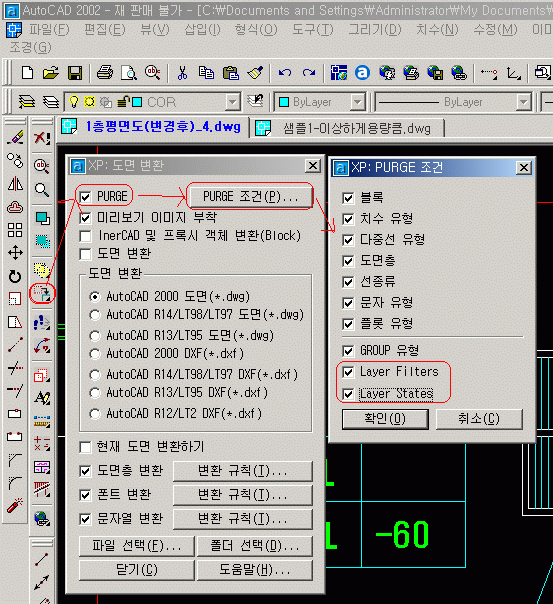
Task: Click the cyan swatch in ByLayer color control
Action: coord(284,102)
